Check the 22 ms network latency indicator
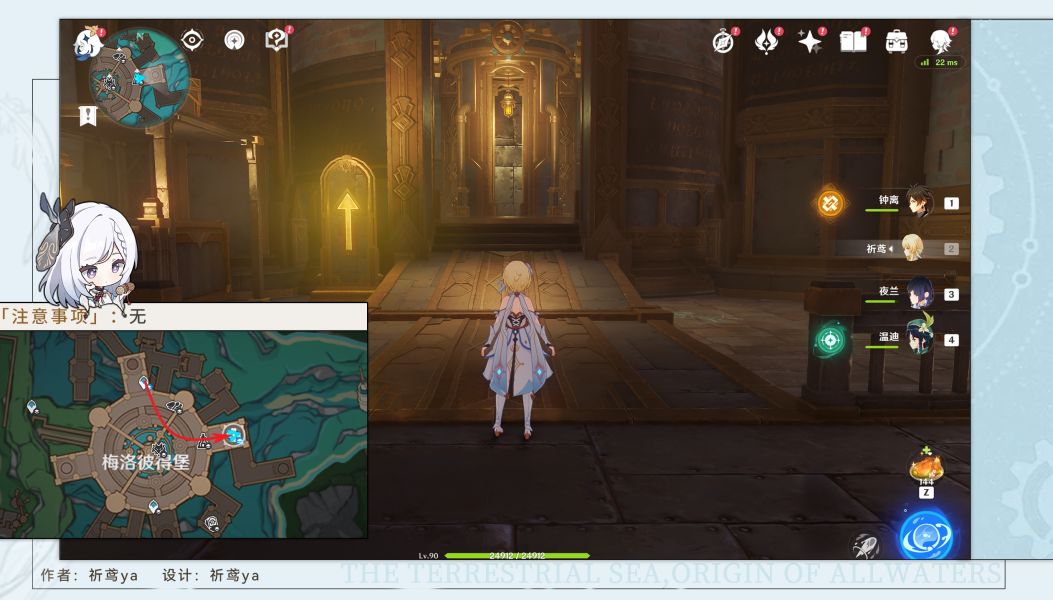Image resolution: width=1053 pixels, height=600 pixels. 940,62
